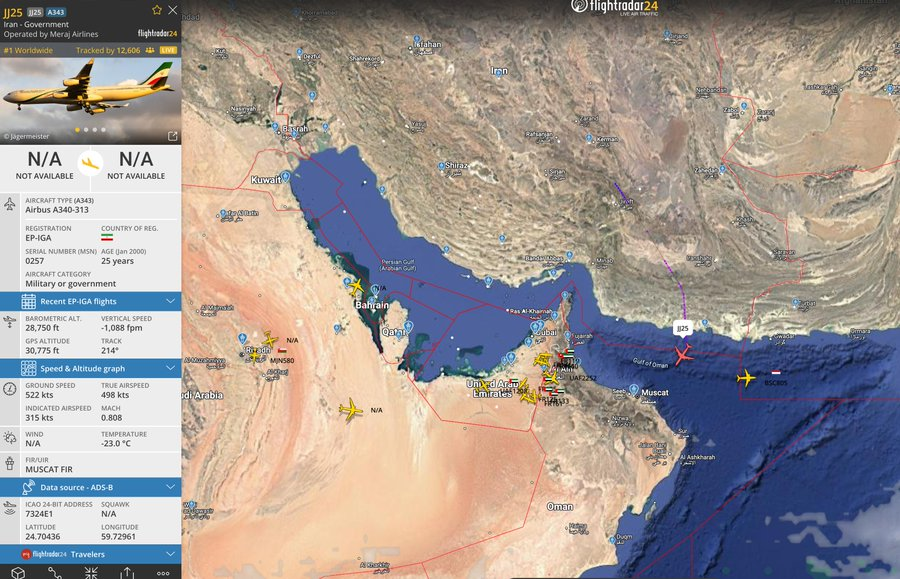Show flight route with the route icon
This screenshot has width=900, height=579.
click(x=55, y=573)
